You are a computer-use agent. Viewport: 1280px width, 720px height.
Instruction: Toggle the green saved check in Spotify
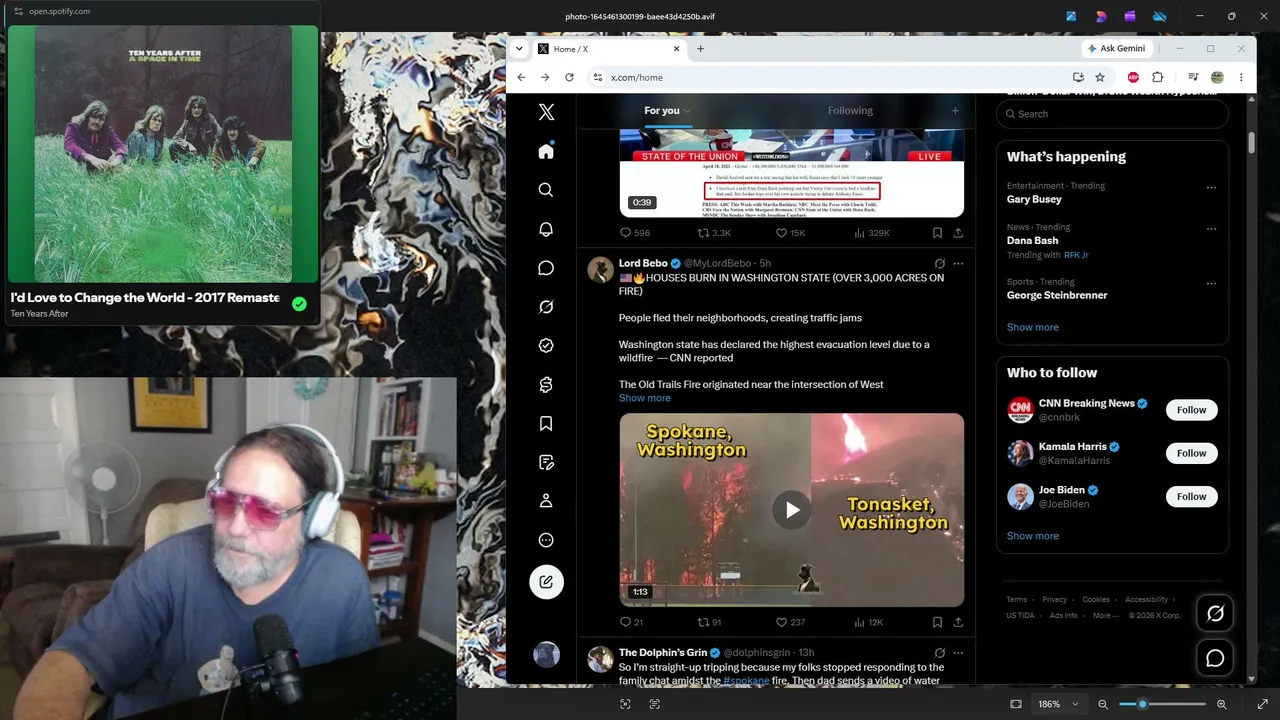click(x=299, y=304)
